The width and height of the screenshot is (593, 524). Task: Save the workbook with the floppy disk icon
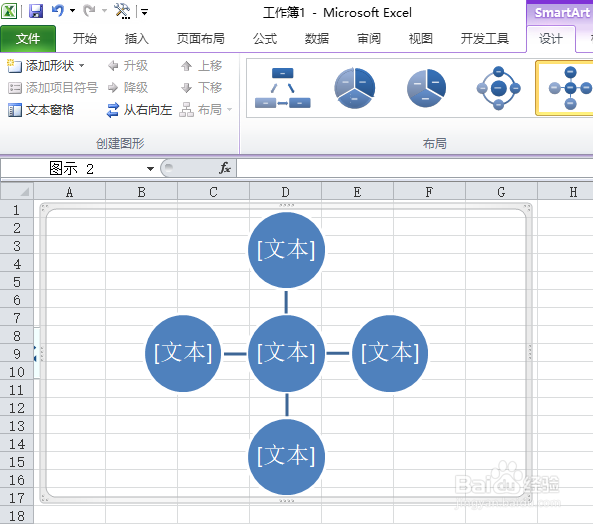coord(36,11)
